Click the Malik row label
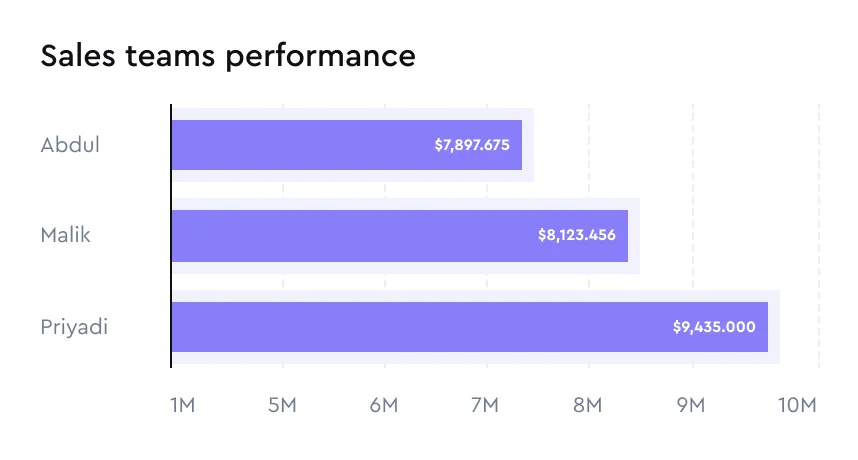The height and width of the screenshot is (460, 858). [x=66, y=236]
